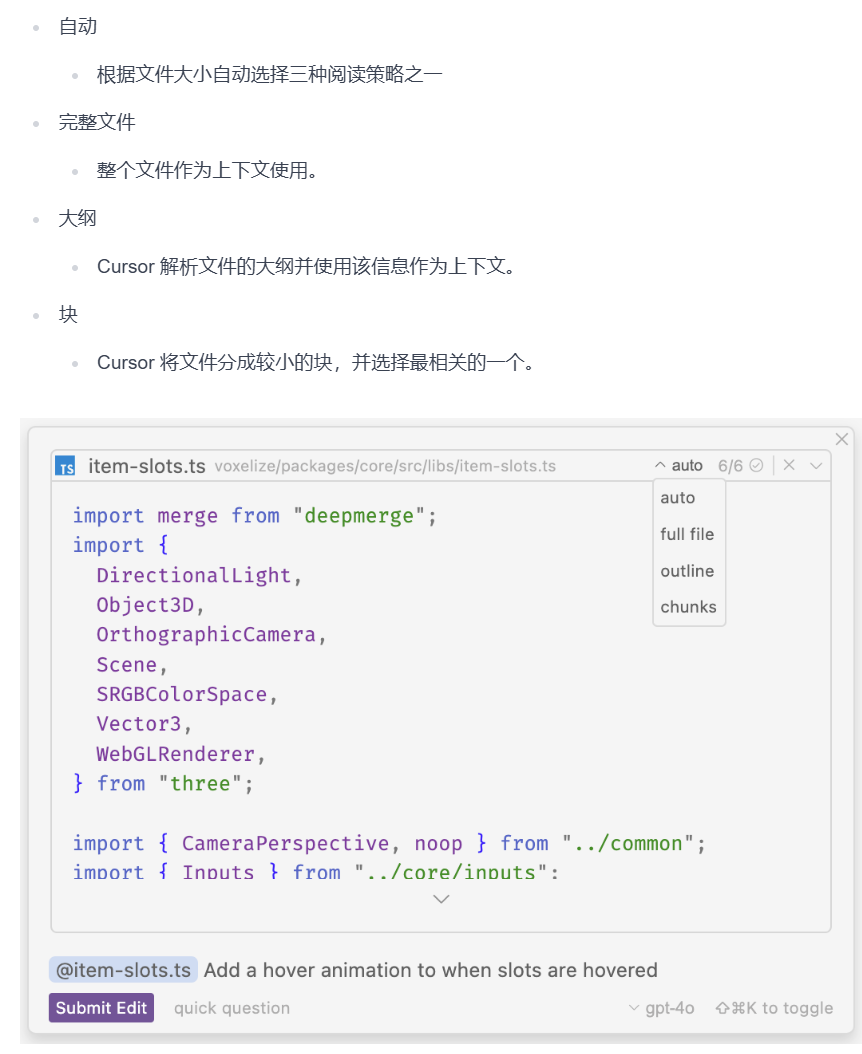The height and width of the screenshot is (1054, 862).
Task: Click the quick question button
Action: tap(232, 1008)
